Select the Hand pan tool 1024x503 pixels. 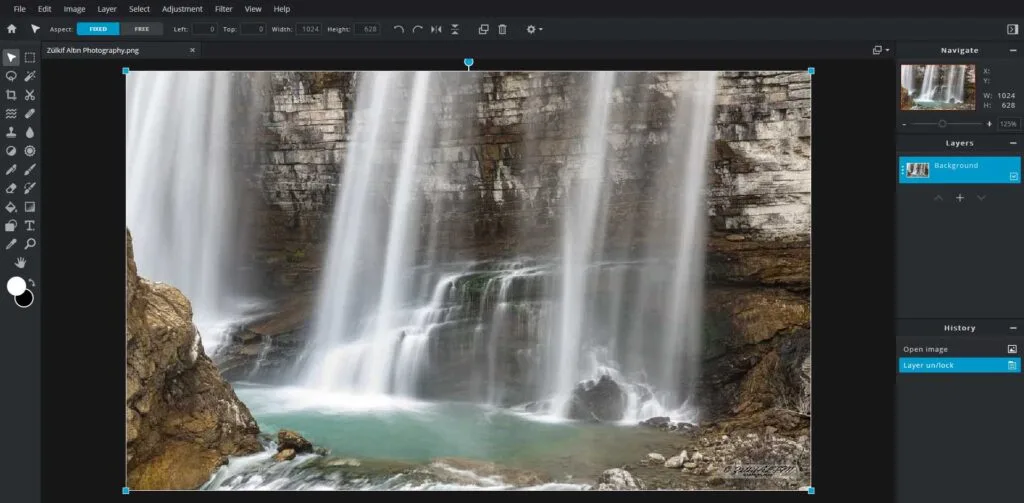[21, 263]
